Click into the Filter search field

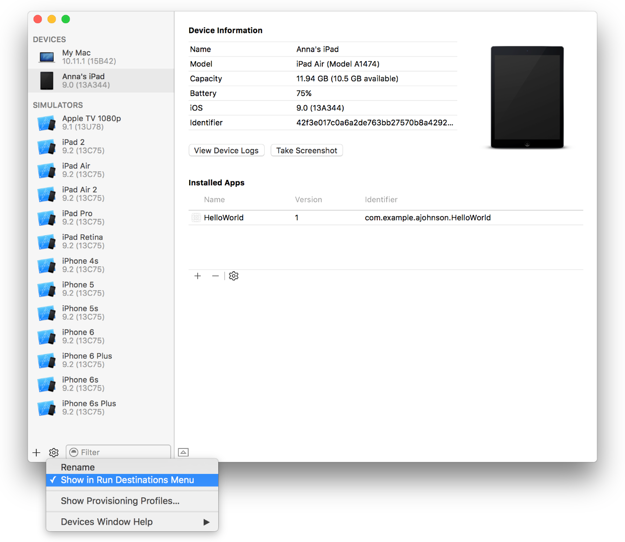118,452
